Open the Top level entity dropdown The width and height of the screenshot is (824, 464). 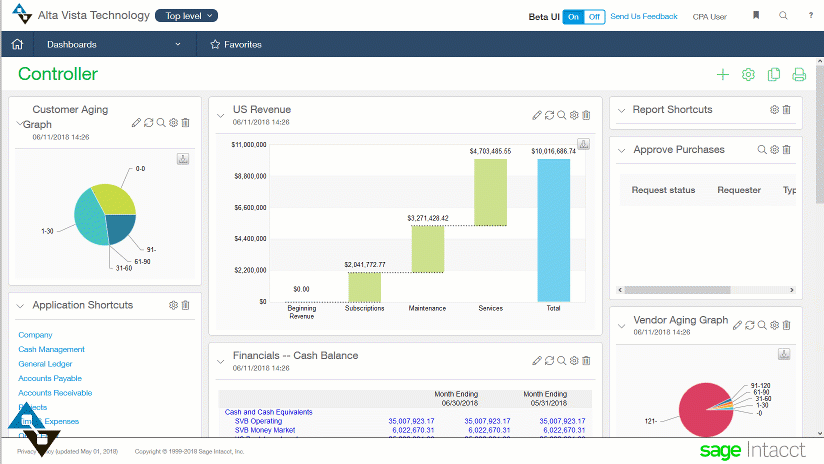click(187, 16)
